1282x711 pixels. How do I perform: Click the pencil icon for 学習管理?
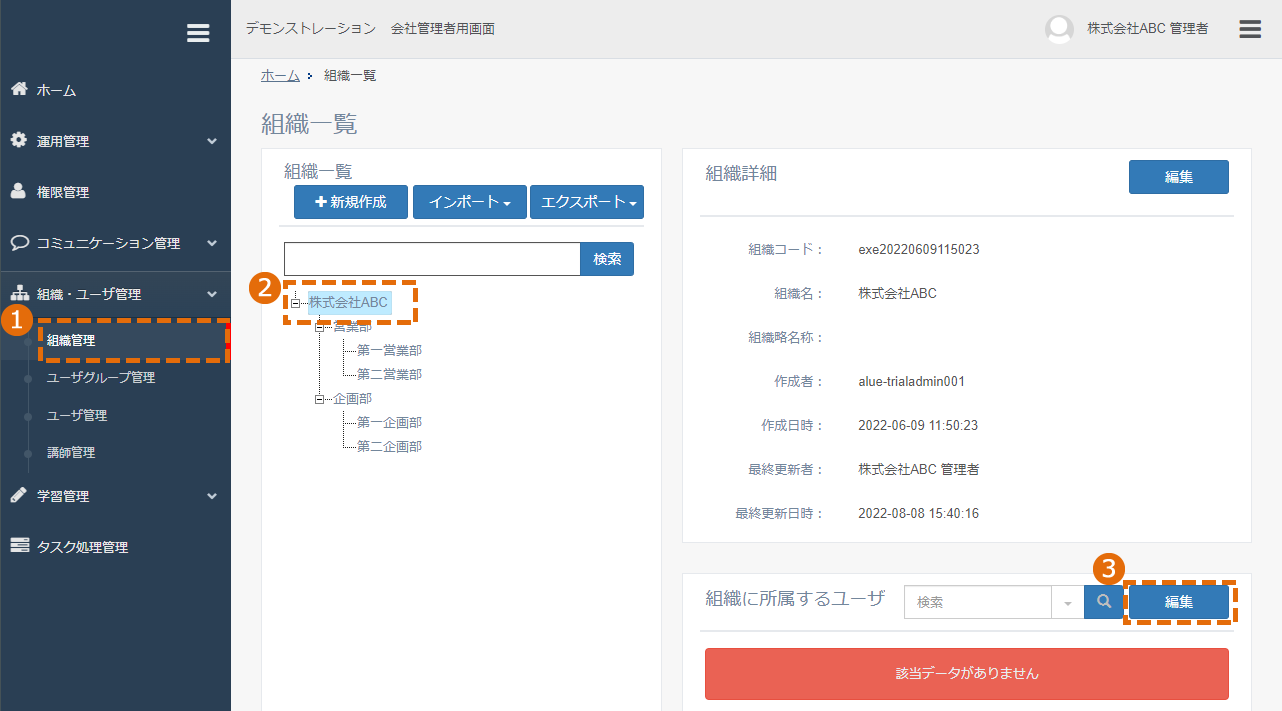coord(18,495)
